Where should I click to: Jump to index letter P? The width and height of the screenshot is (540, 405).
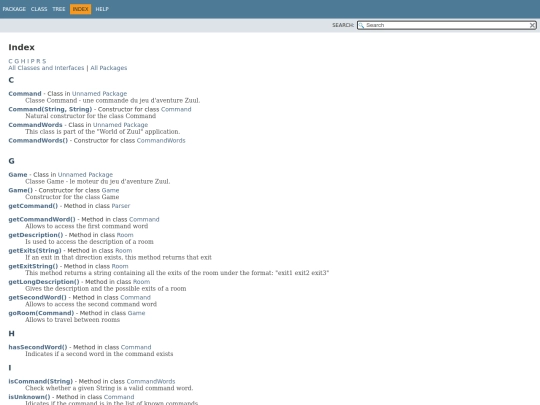(x=32, y=61)
